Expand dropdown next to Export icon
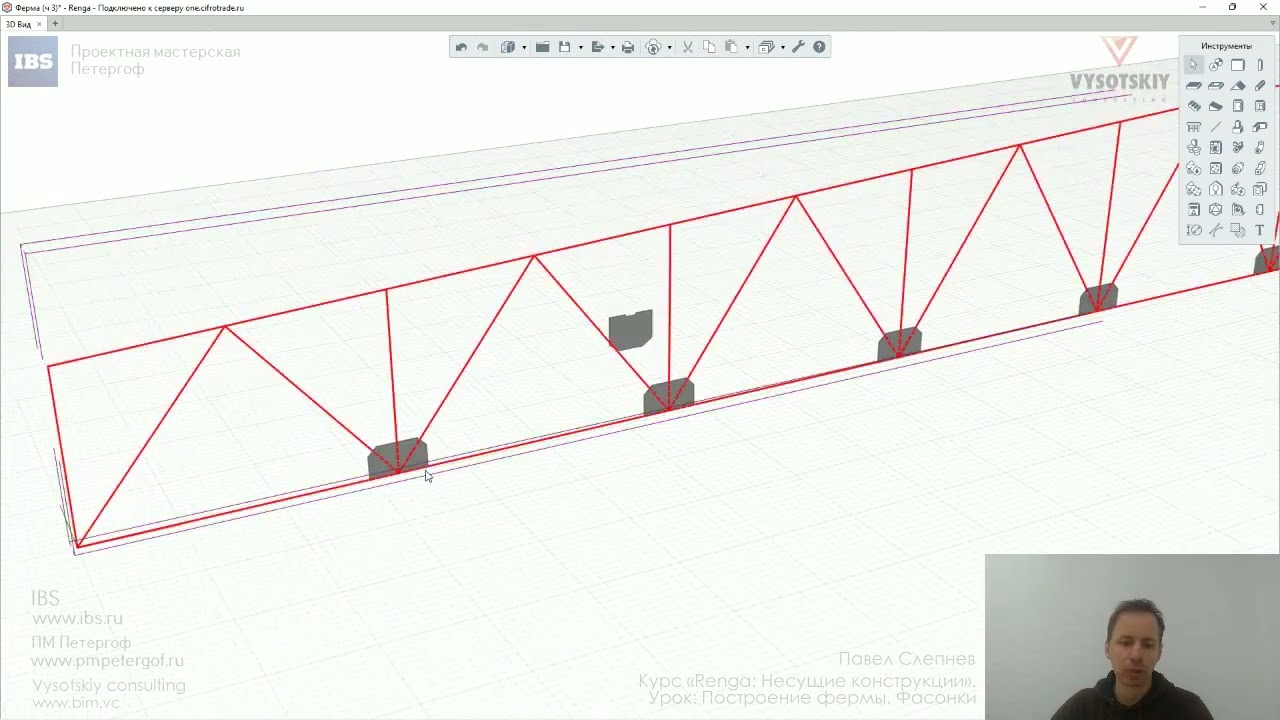1280x720 pixels. [612, 47]
